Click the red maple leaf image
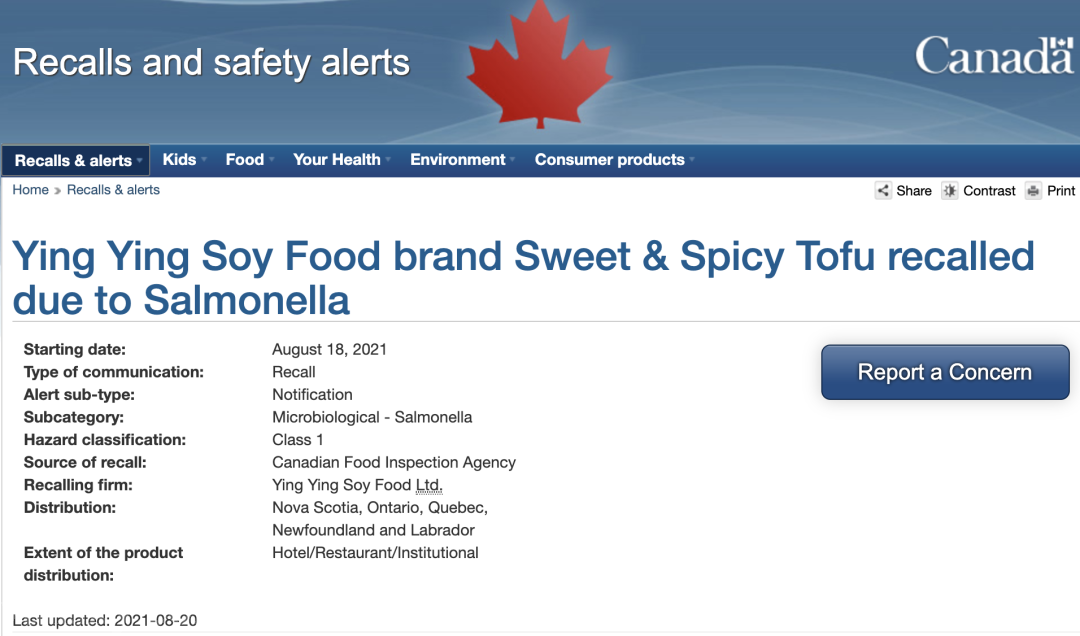1080x636 pixels. tap(541, 66)
